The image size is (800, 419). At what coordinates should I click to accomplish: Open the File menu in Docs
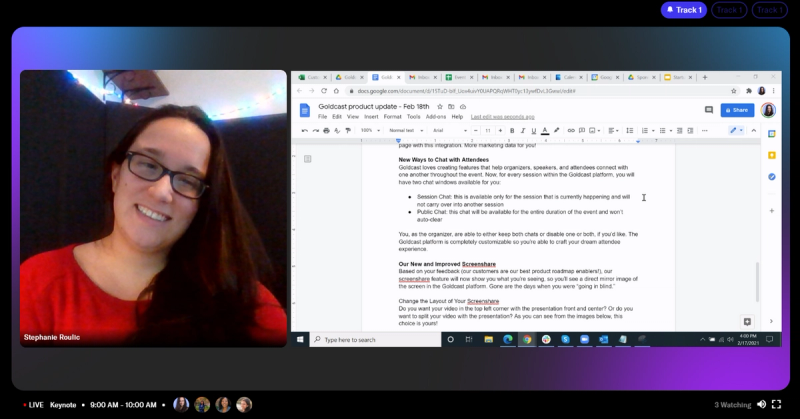tap(322, 117)
